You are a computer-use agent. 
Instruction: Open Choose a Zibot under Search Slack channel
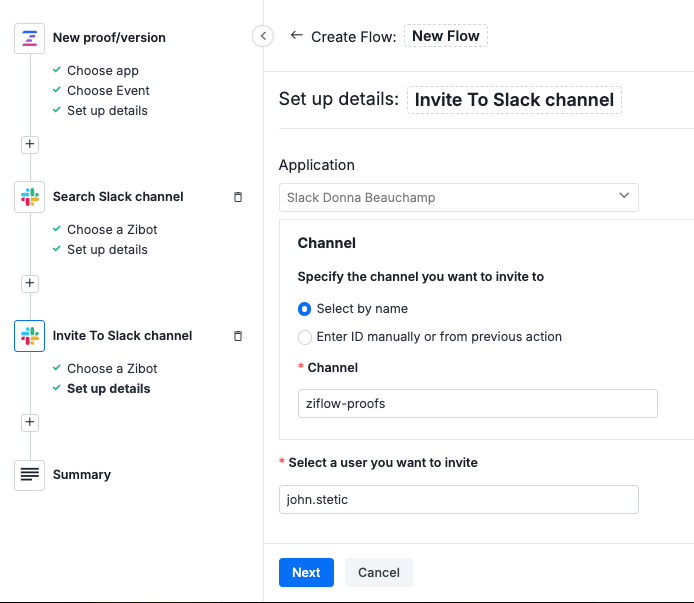(112, 230)
